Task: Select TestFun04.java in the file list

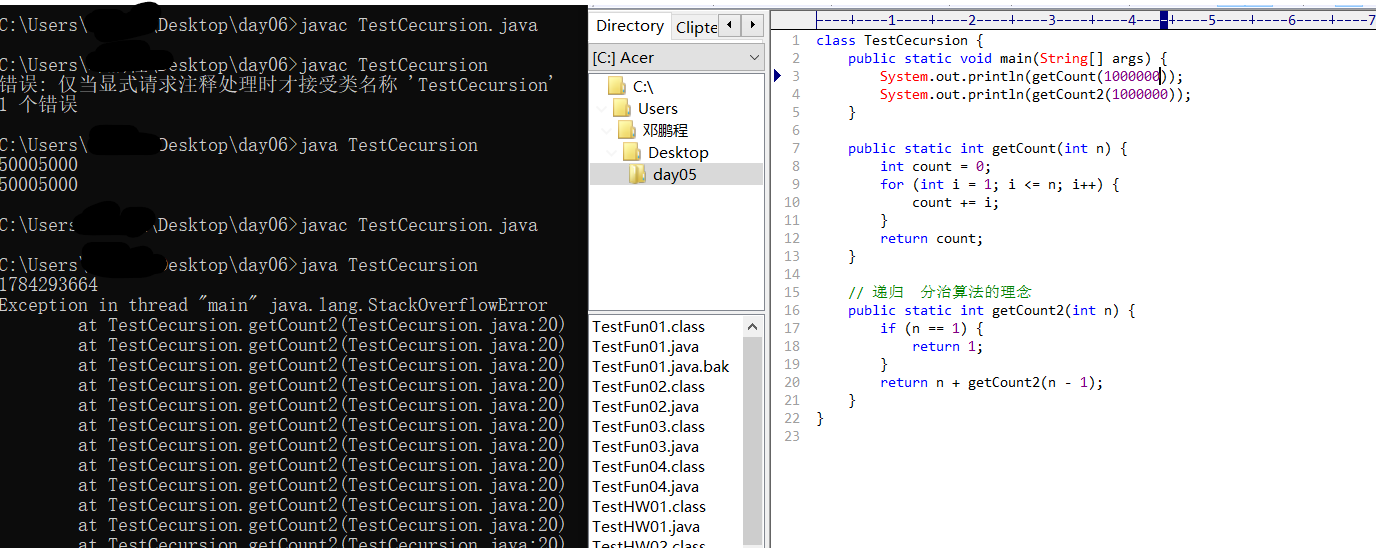Action: coord(645,487)
